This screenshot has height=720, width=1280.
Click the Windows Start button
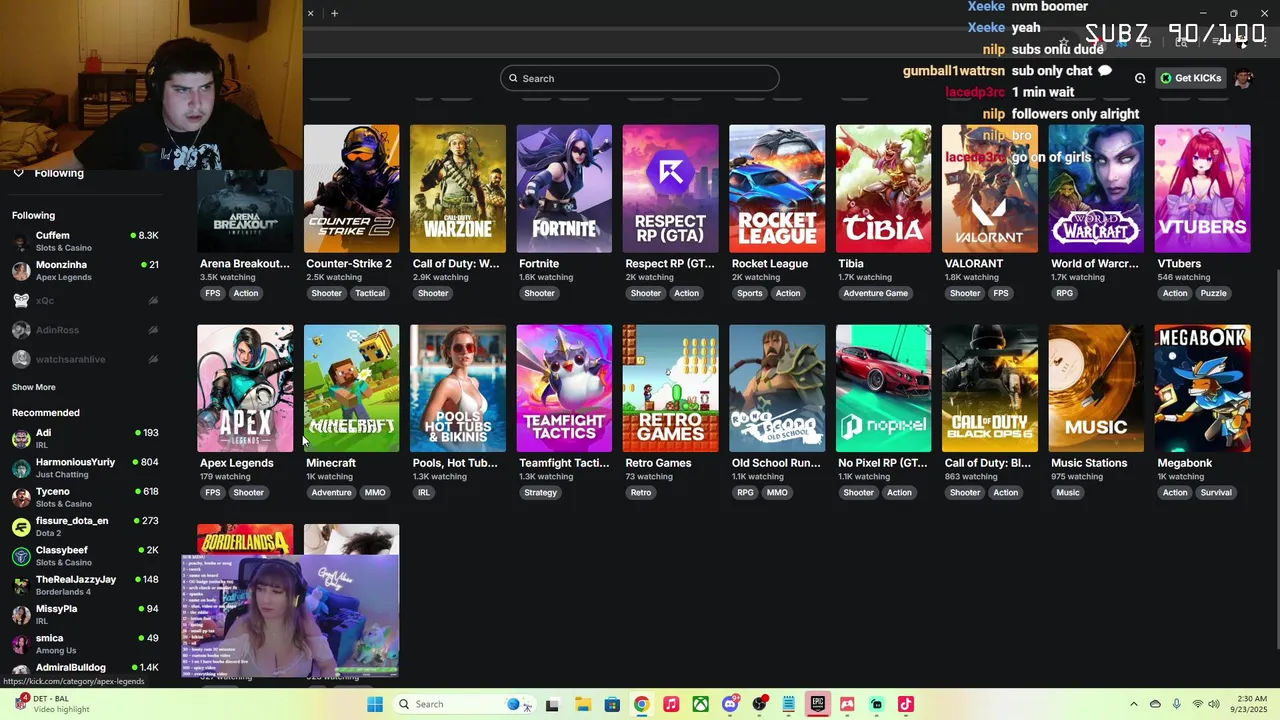point(375,704)
